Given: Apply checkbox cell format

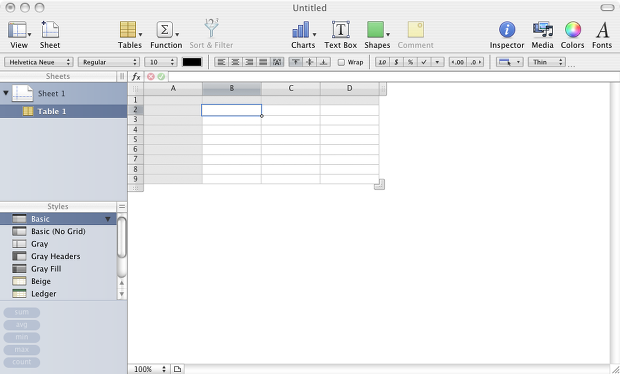Looking at the screenshot, I should click(x=424, y=62).
